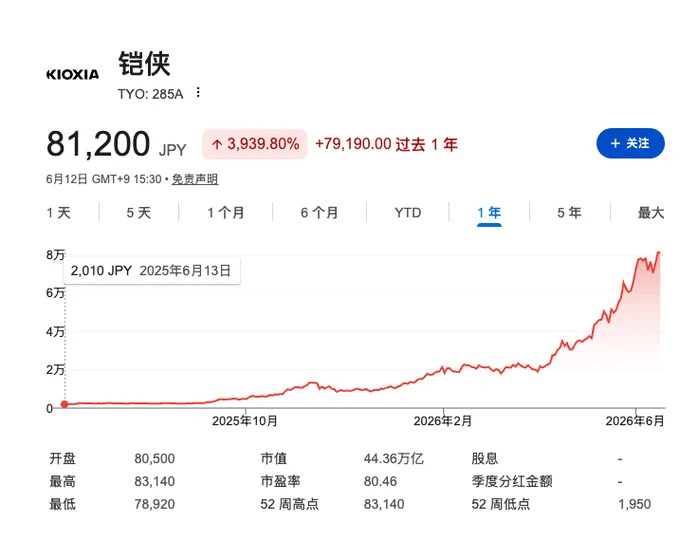
Task: Click the 季度分红金额 label
Action: coord(512,481)
